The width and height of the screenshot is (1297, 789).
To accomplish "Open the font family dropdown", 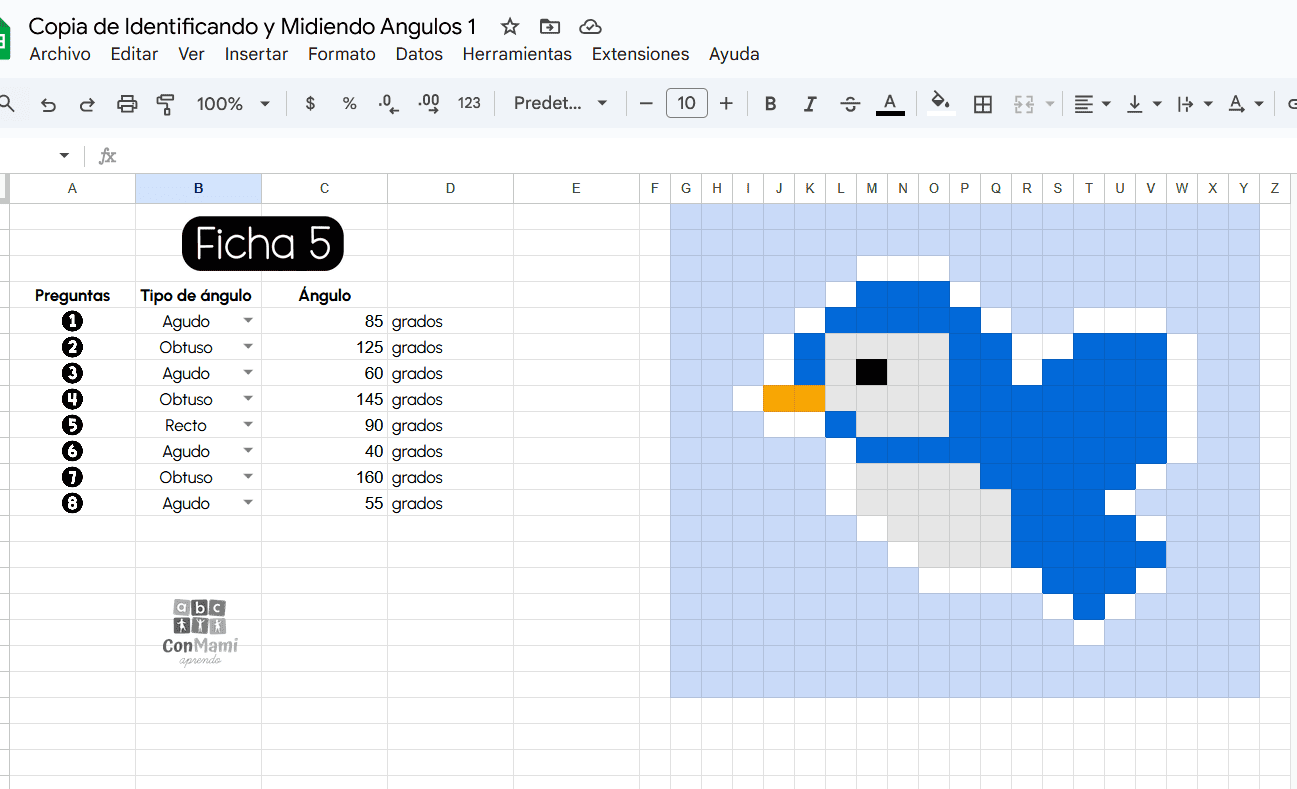I will [560, 104].
